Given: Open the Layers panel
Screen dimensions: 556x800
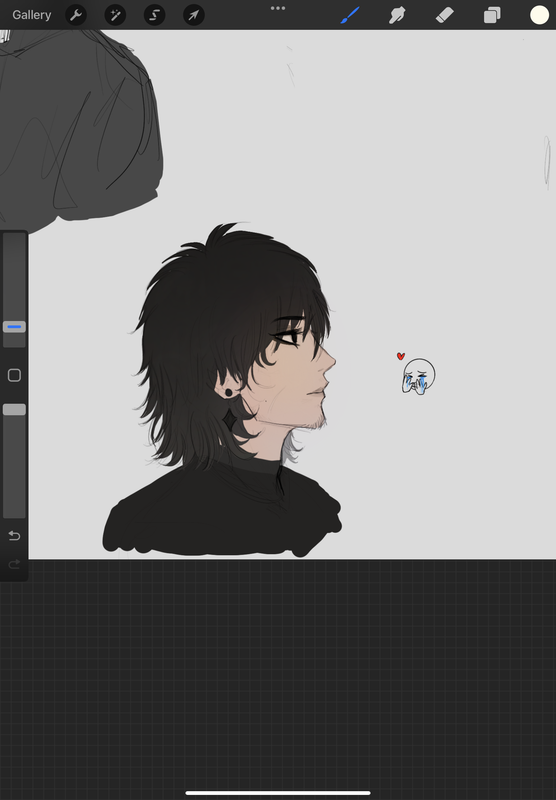Looking at the screenshot, I should click(x=492, y=15).
